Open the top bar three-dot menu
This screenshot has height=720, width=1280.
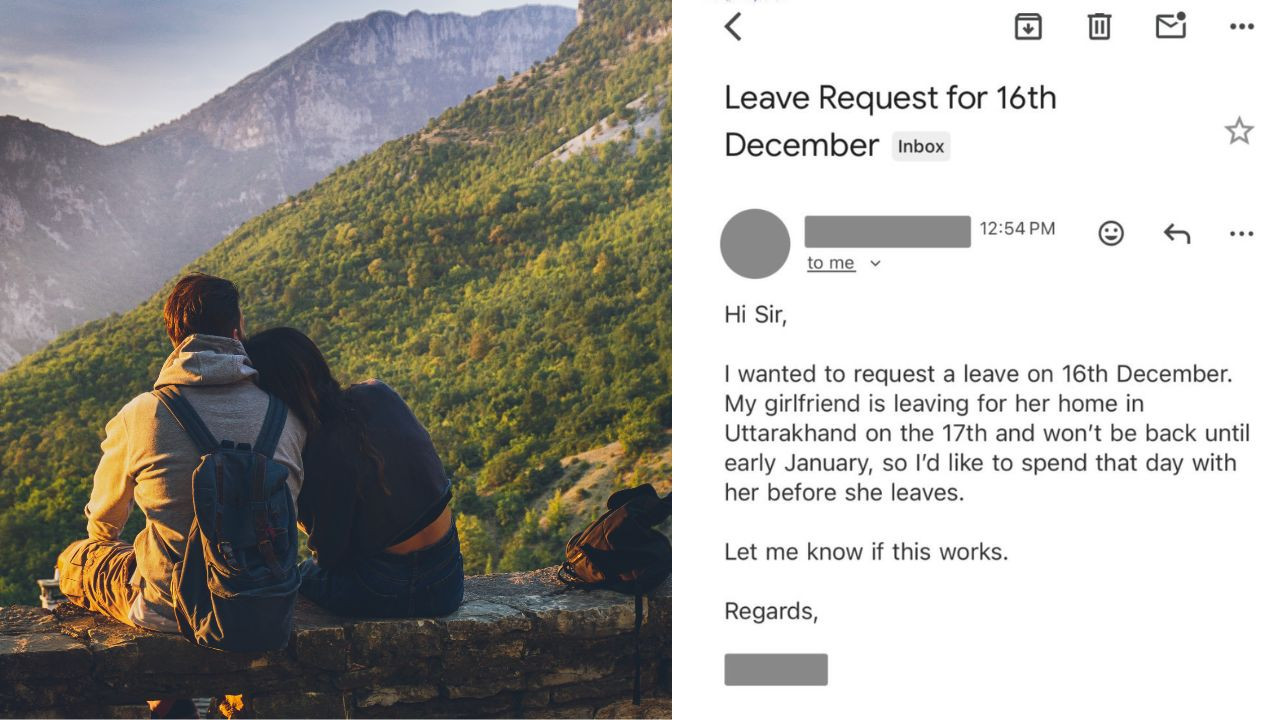(1241, 27)
